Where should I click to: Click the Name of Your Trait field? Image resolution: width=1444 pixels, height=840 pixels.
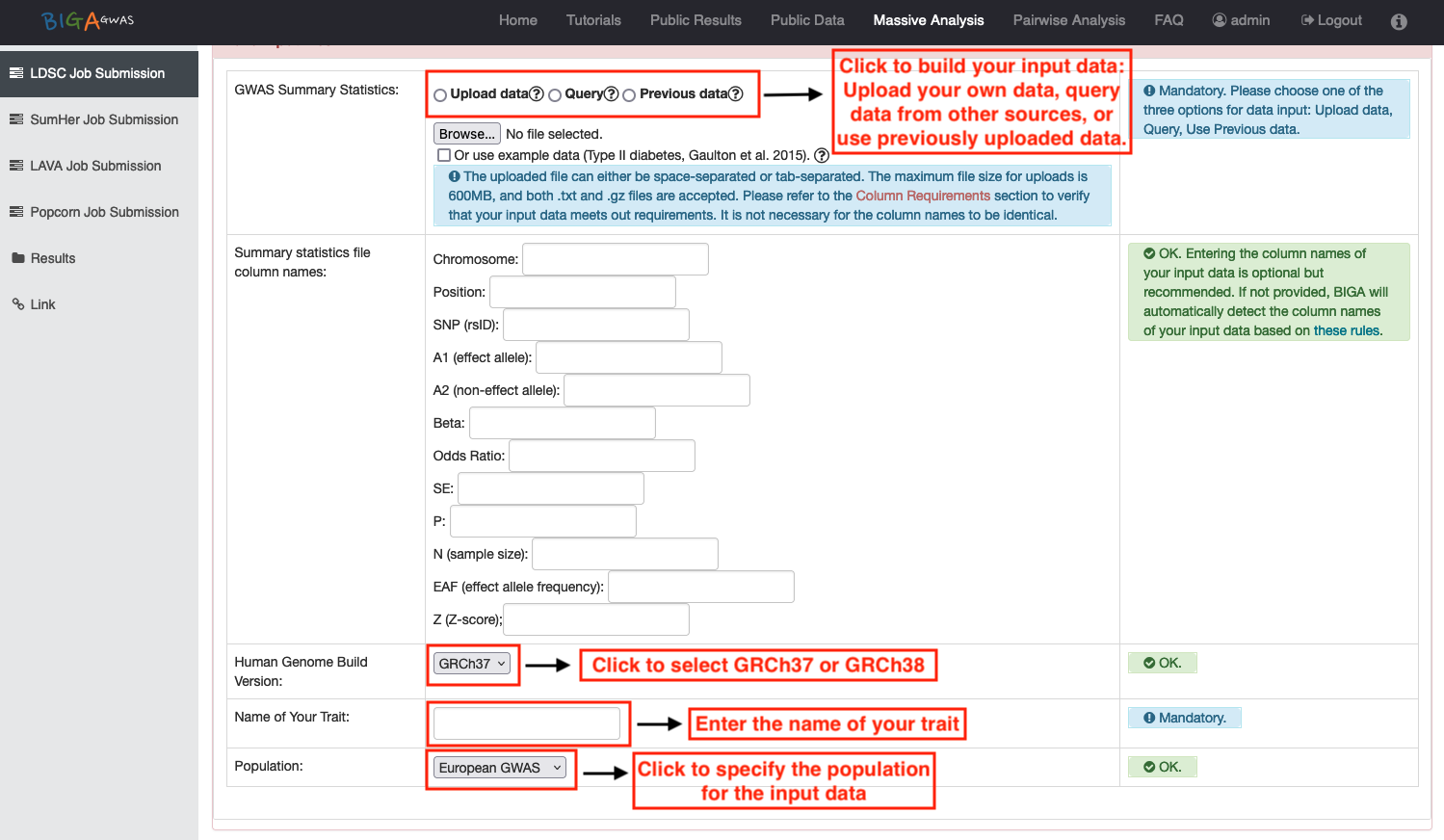(x=526, y=723)
